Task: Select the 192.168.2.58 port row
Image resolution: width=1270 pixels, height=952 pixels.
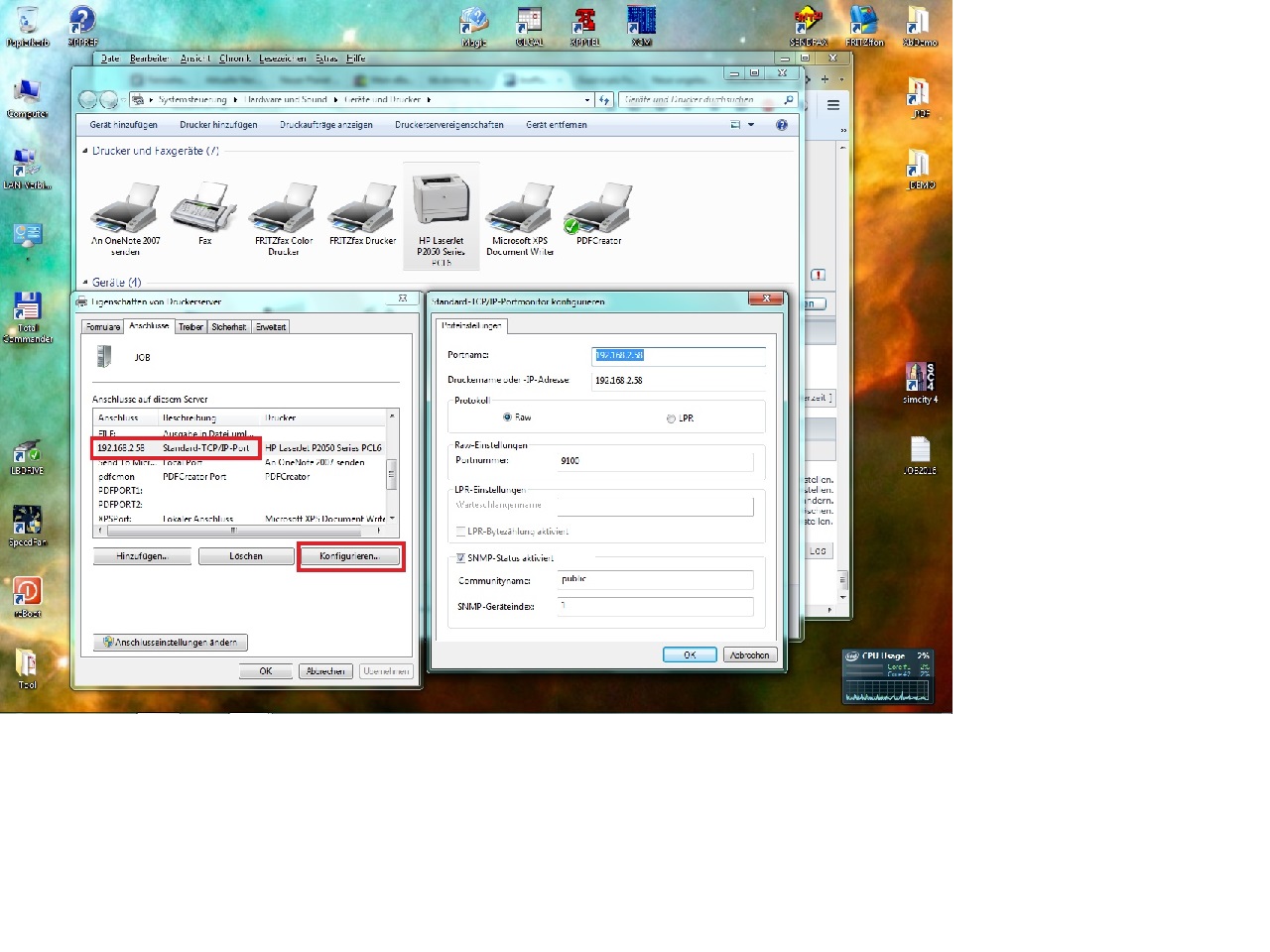Action: coord(239,448)
